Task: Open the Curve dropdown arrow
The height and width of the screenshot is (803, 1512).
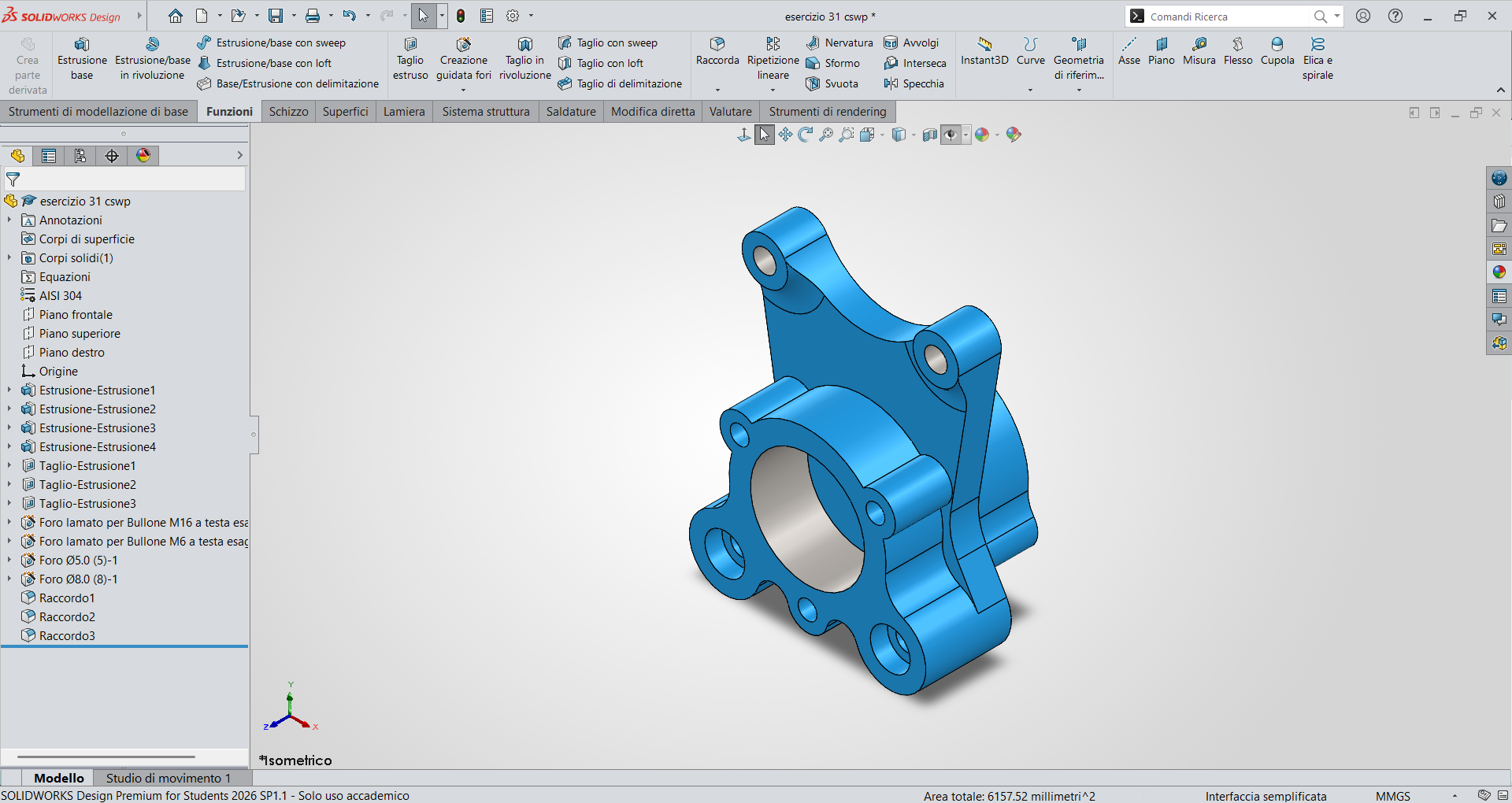Action: pos(1030,90)
